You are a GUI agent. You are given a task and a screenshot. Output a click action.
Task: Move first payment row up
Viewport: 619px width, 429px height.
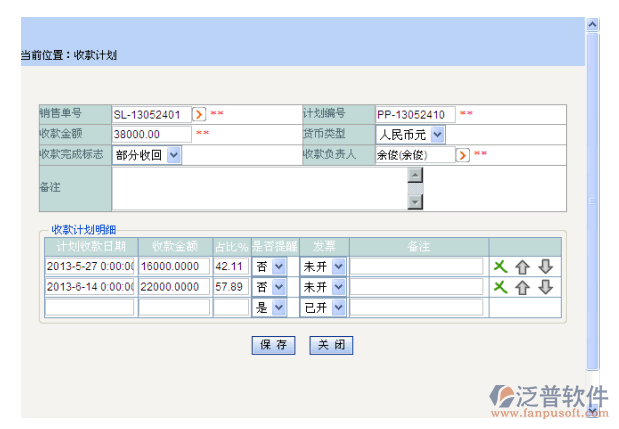click(522, 266)
